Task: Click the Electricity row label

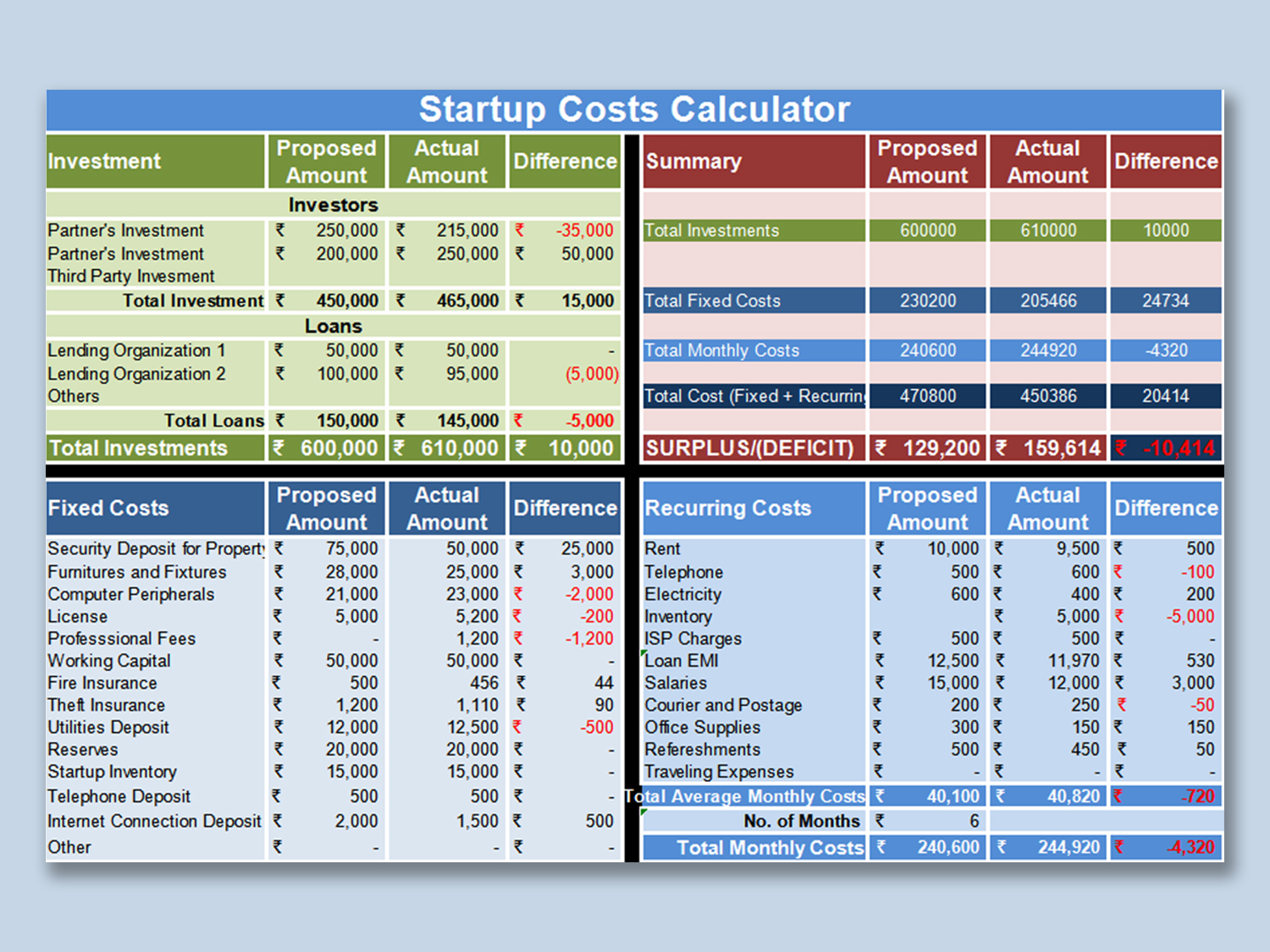Action: (683, 594)
